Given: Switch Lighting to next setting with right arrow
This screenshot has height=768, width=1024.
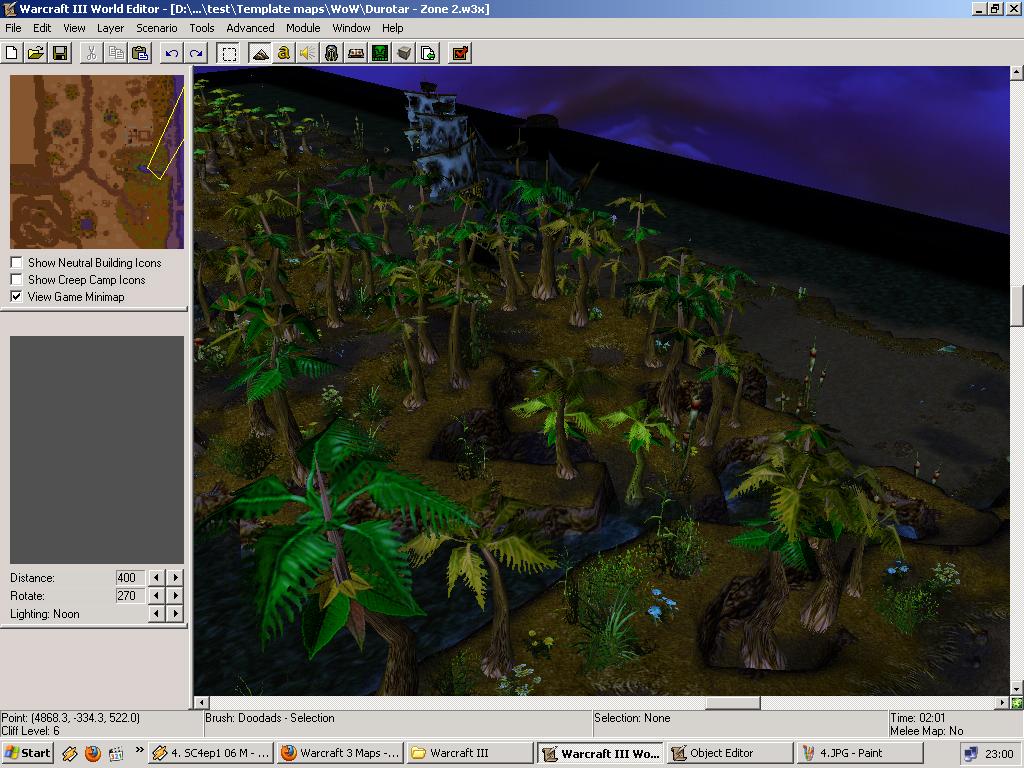Looking at the screenshot, I should (x=174, y=614).
